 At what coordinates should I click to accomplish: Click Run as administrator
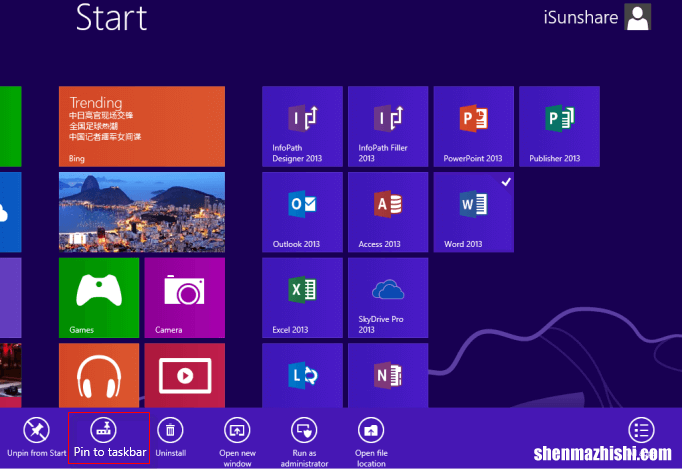point(304,442)
